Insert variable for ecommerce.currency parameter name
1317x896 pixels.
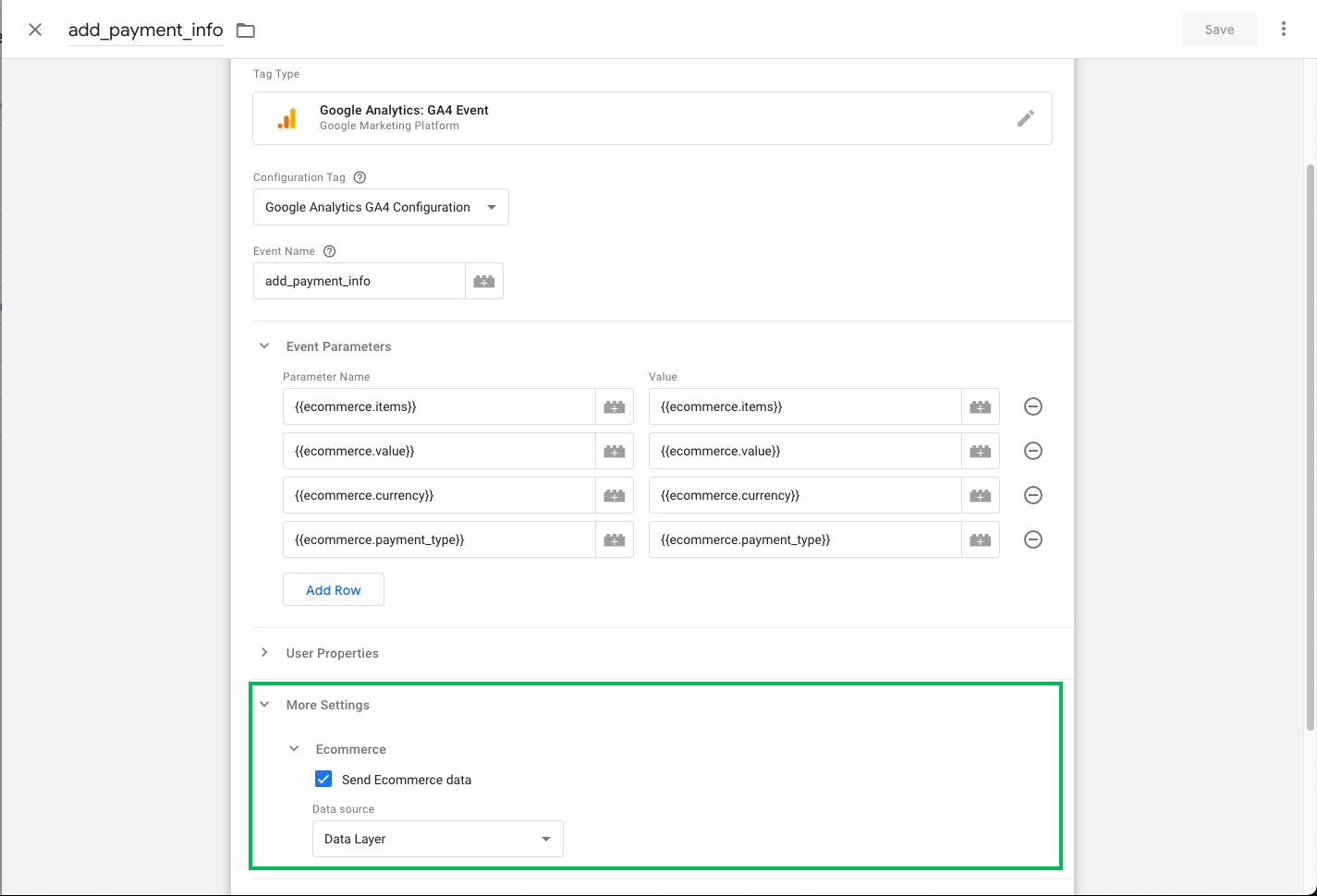point(615,495)
